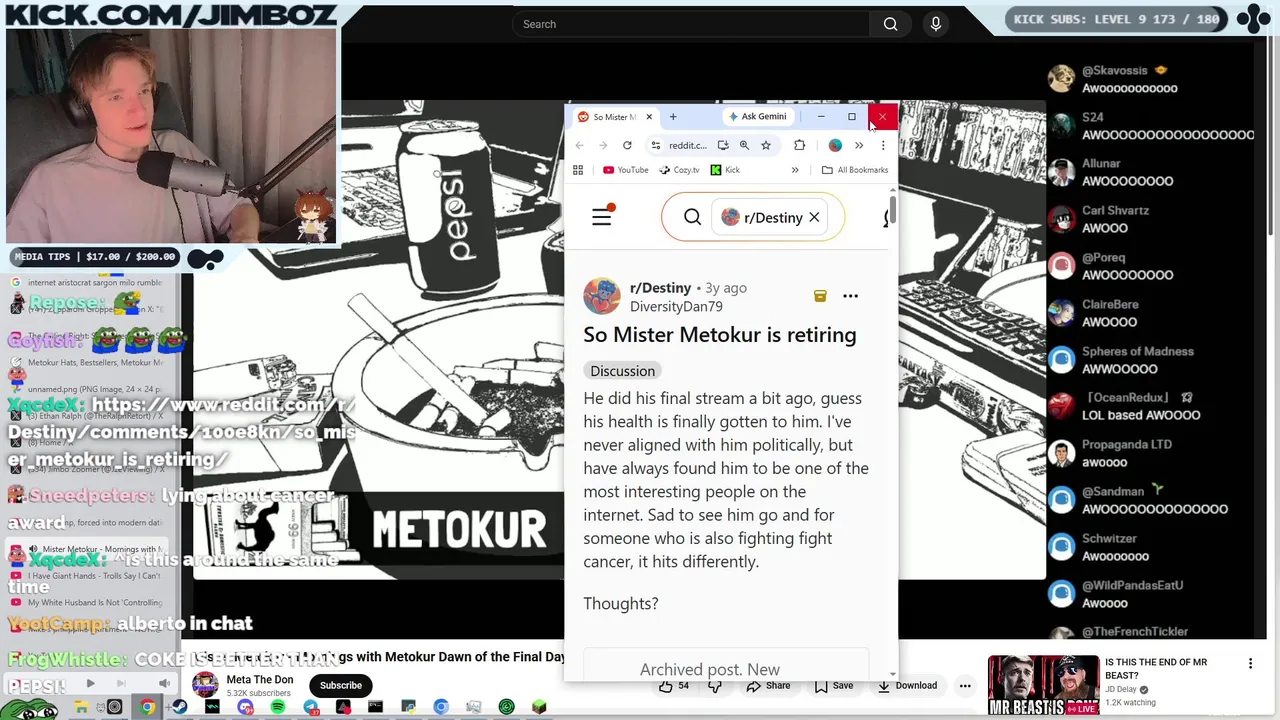Screen dimensions: 1280x720
Task: Dislike the YouTube video
Action: [714, 685]
